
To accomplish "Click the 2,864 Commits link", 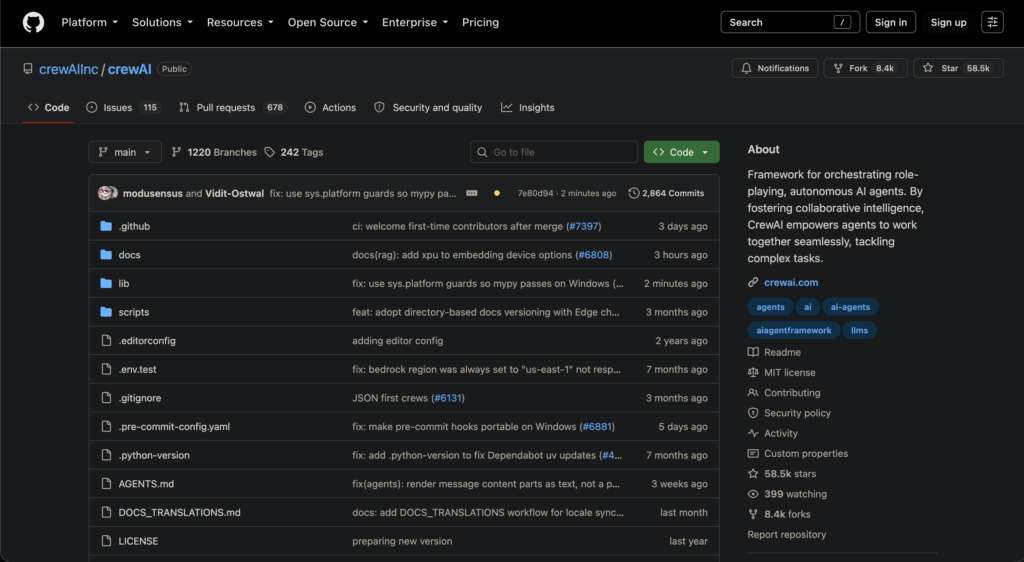I will coord(666,193).
